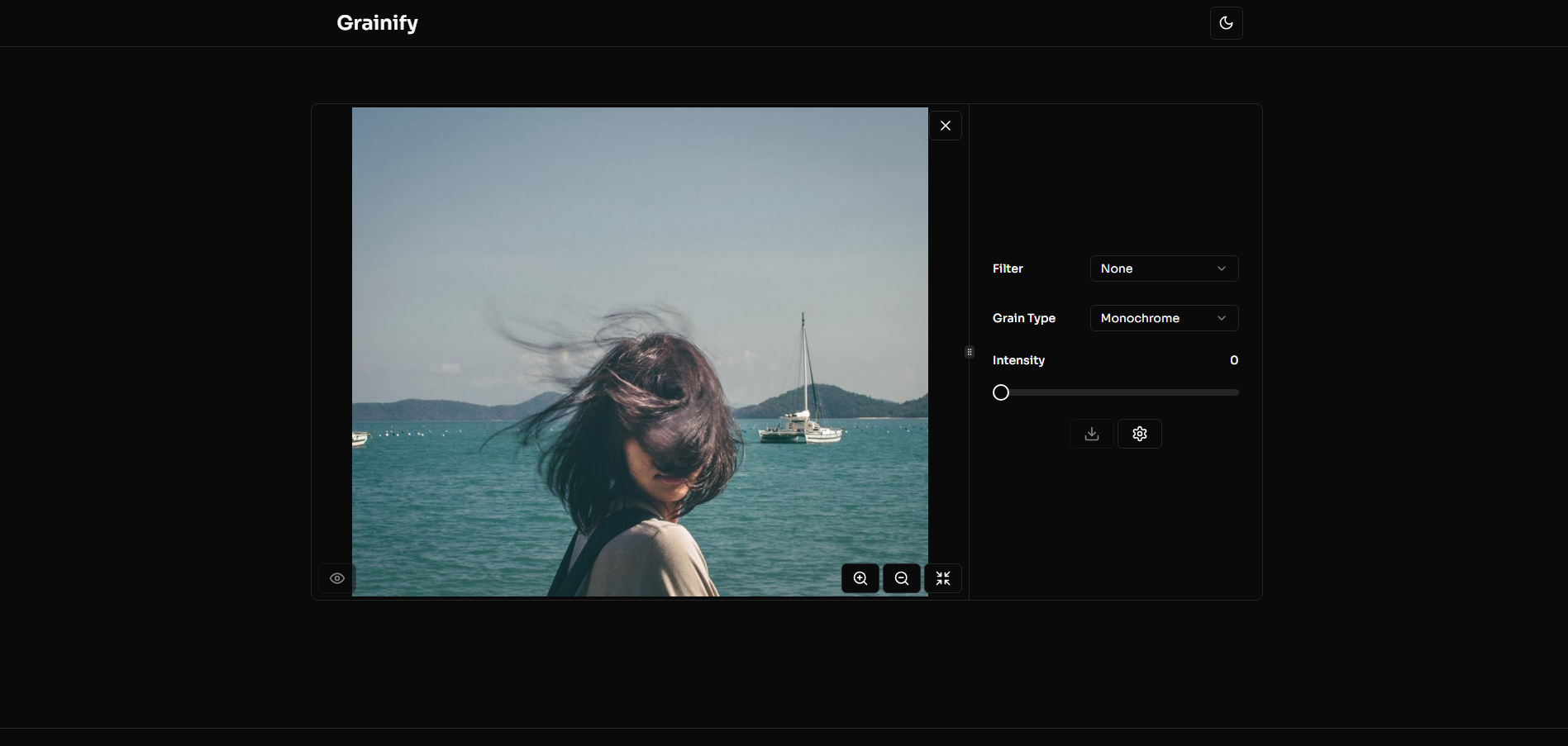Click the Intensity slider handle
Viewport: 1568px width, 746px height.
click(1001, 392)
